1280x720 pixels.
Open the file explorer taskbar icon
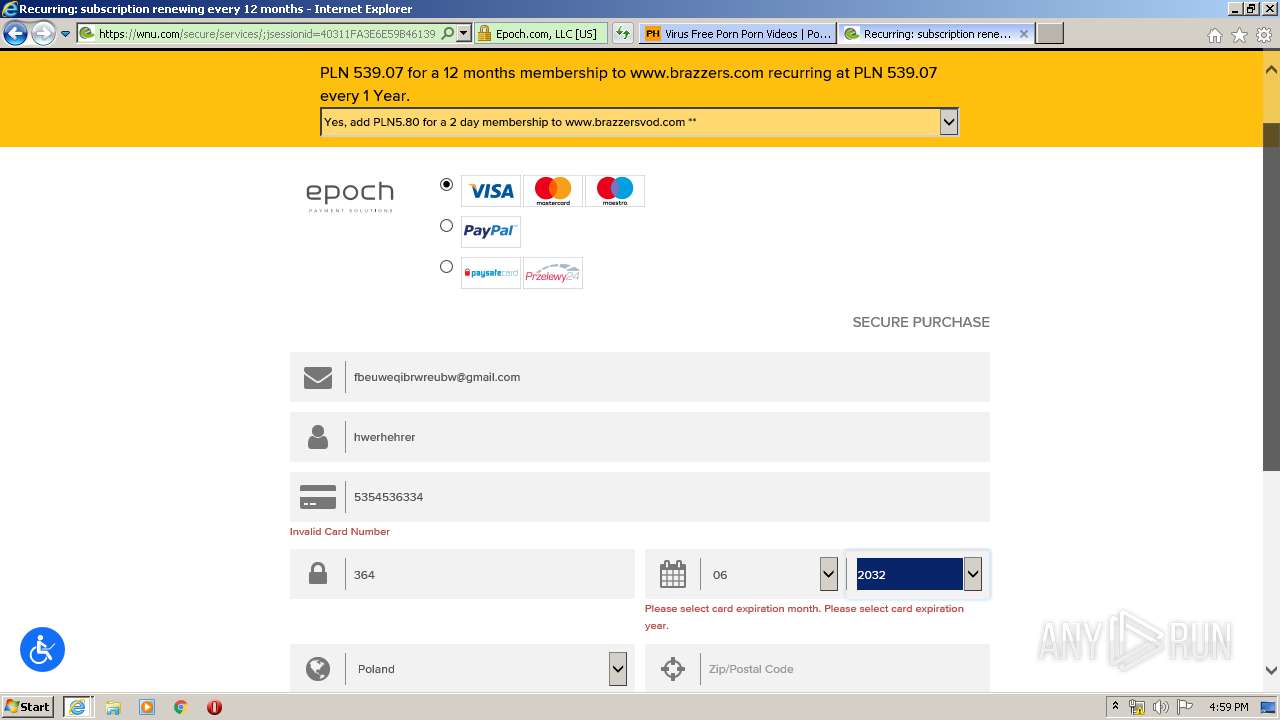tap(113, 707)
